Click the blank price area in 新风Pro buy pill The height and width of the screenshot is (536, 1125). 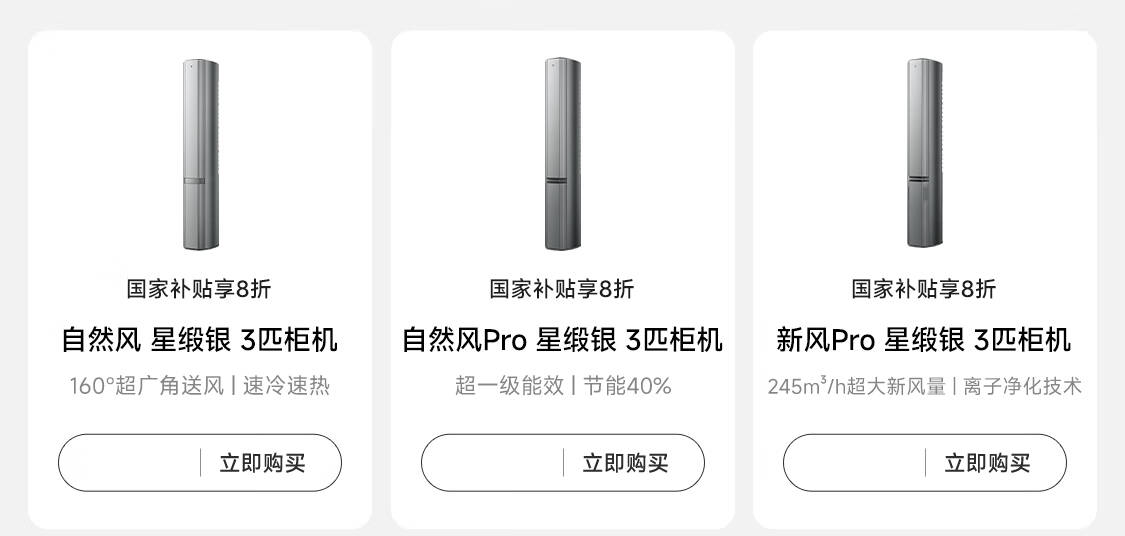(x=855, y=463)
